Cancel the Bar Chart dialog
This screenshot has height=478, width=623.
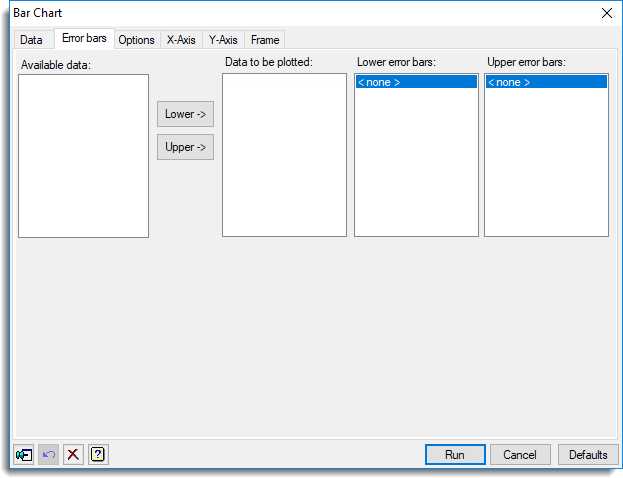(520, 455)
